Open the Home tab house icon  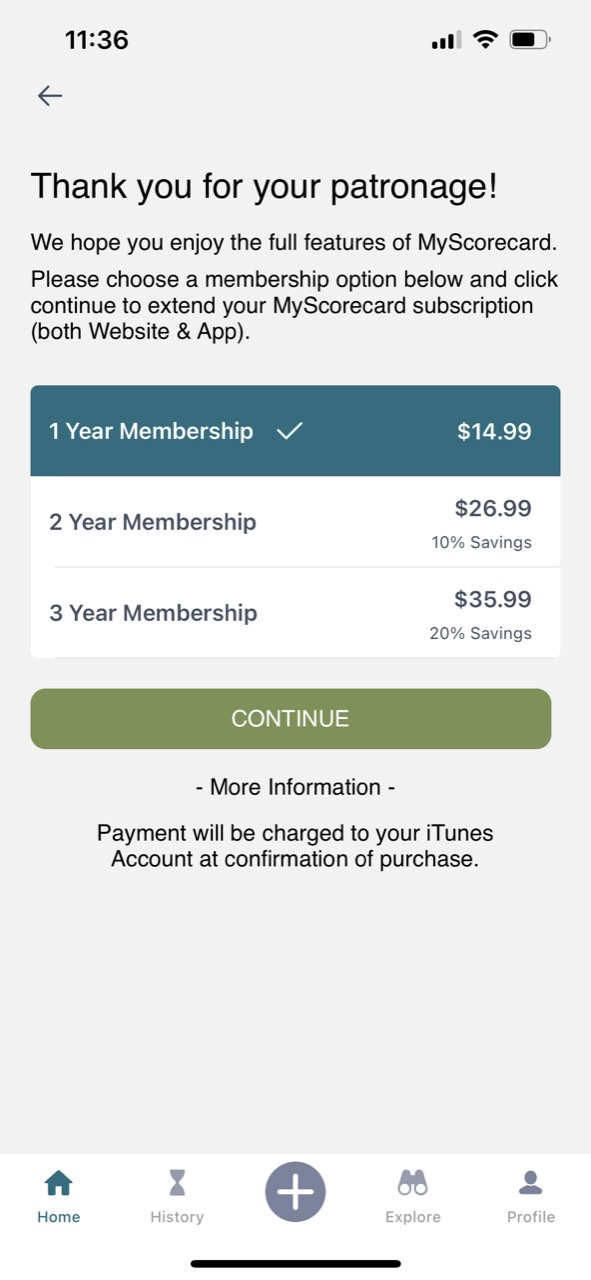(59, 1183)
